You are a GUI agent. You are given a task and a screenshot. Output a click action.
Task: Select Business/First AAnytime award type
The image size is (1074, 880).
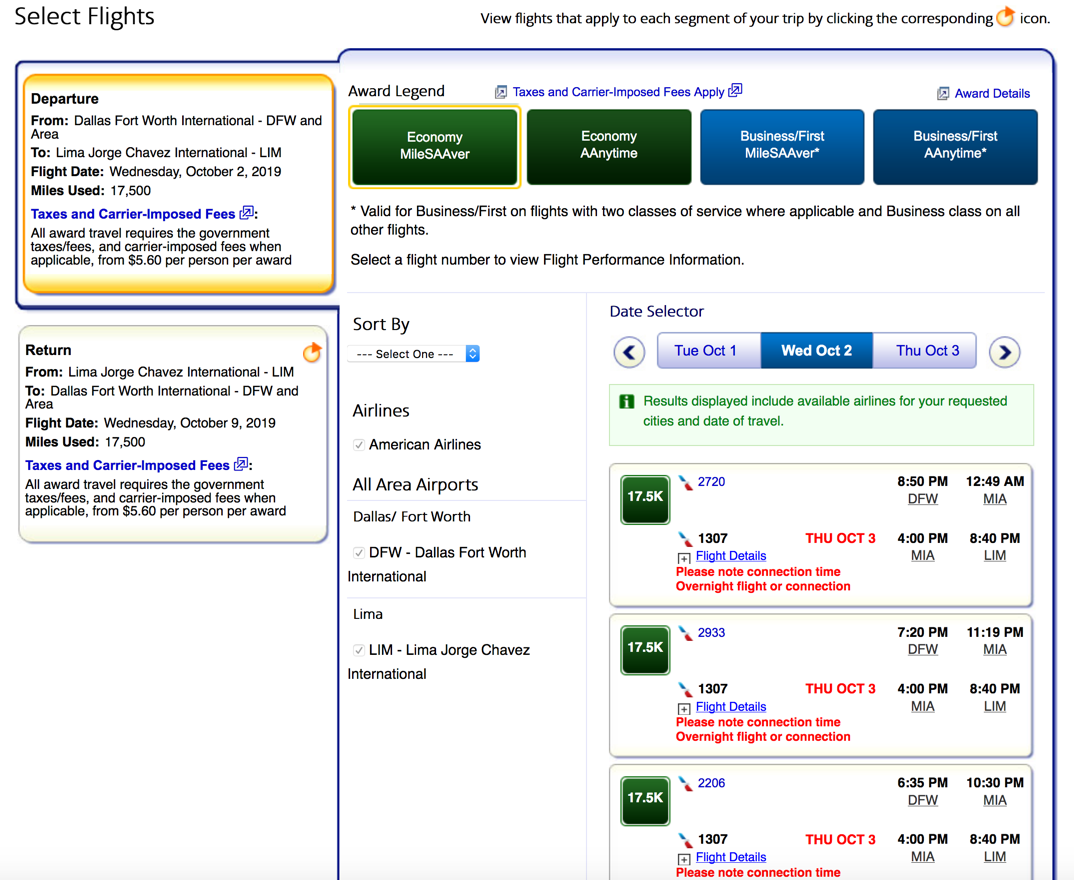(x=956, y=147)
